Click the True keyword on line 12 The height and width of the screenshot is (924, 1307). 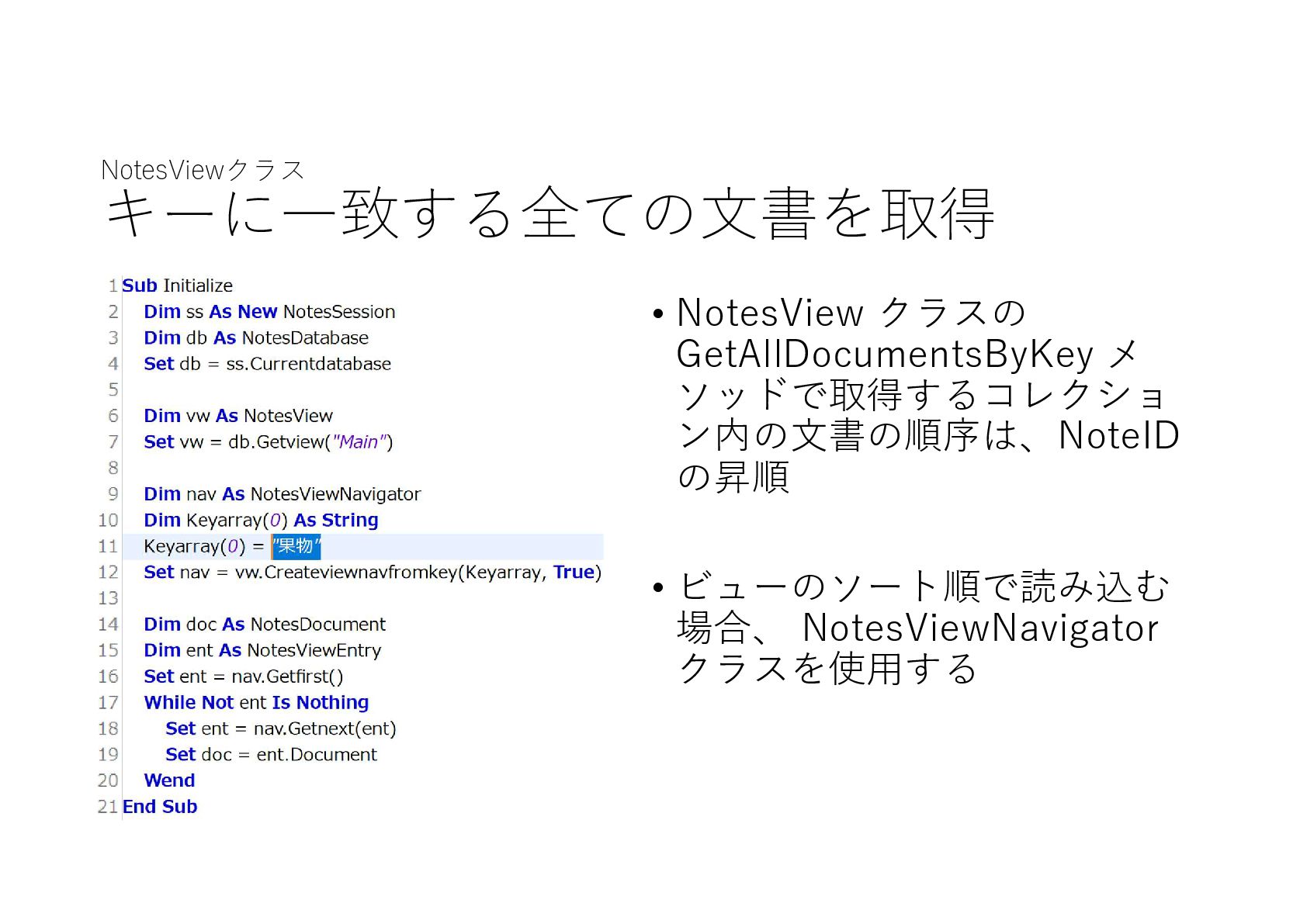[574, 573]
